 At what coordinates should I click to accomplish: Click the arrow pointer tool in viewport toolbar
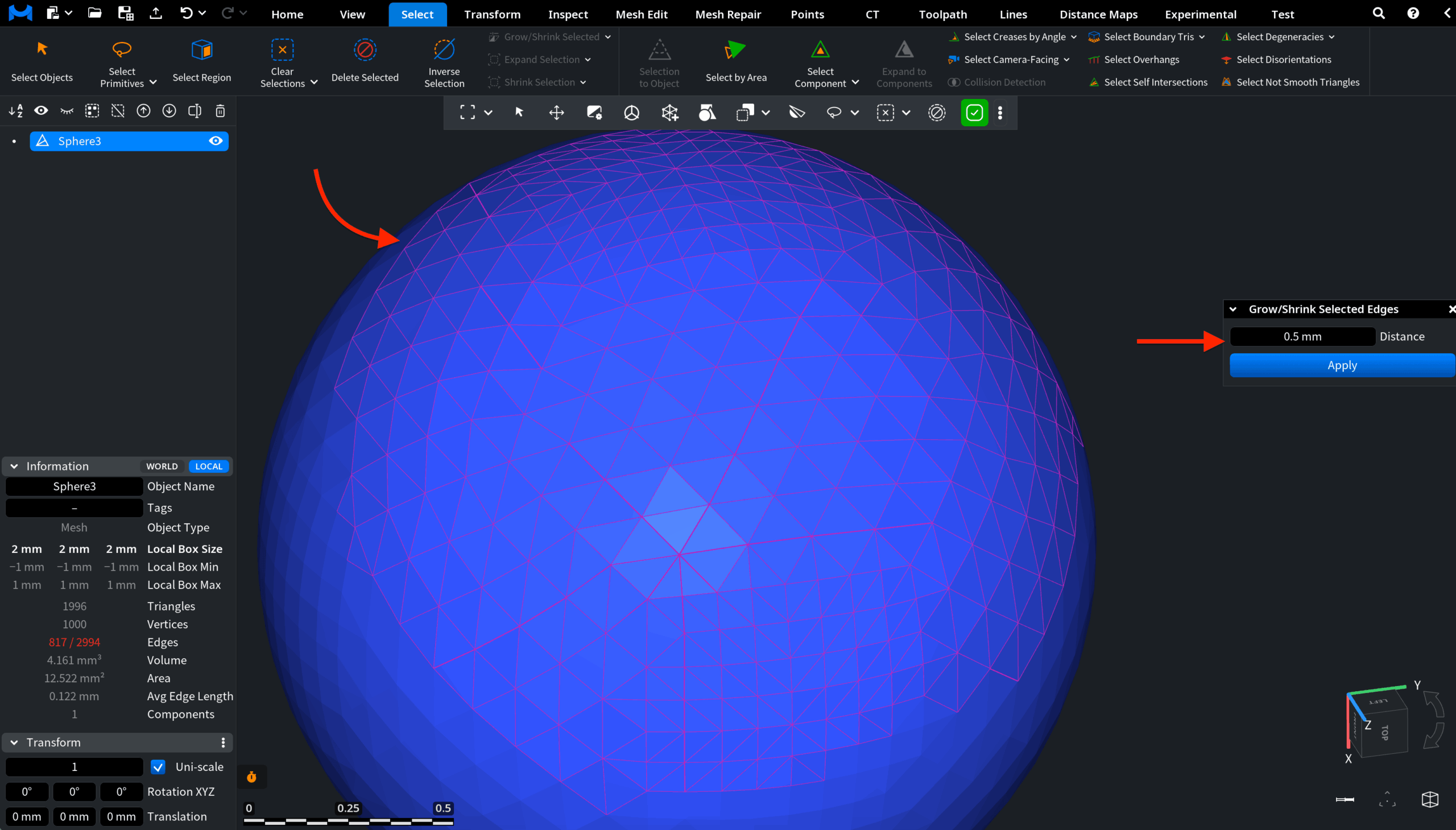519,112
